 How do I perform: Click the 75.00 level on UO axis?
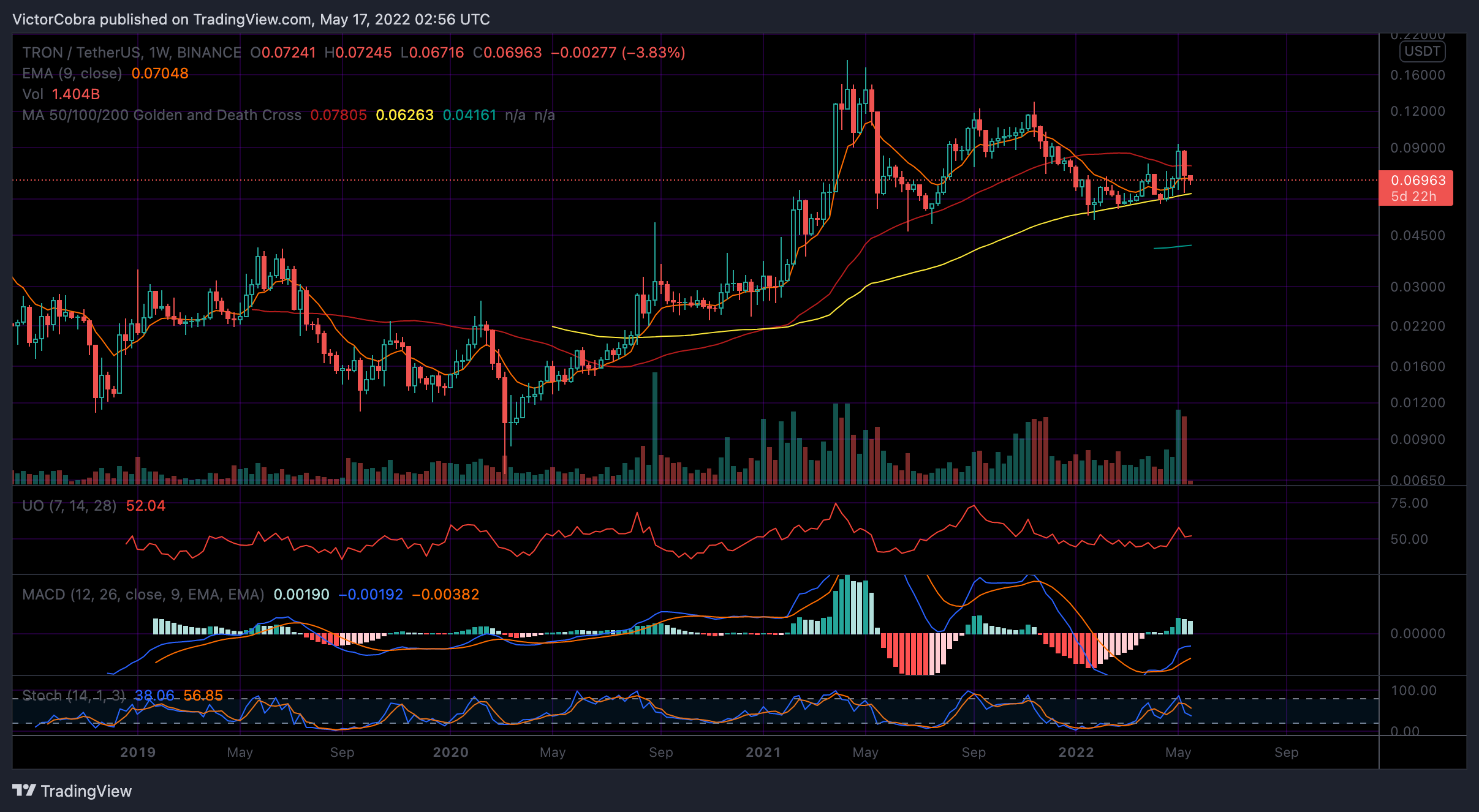pos(1409,503)
